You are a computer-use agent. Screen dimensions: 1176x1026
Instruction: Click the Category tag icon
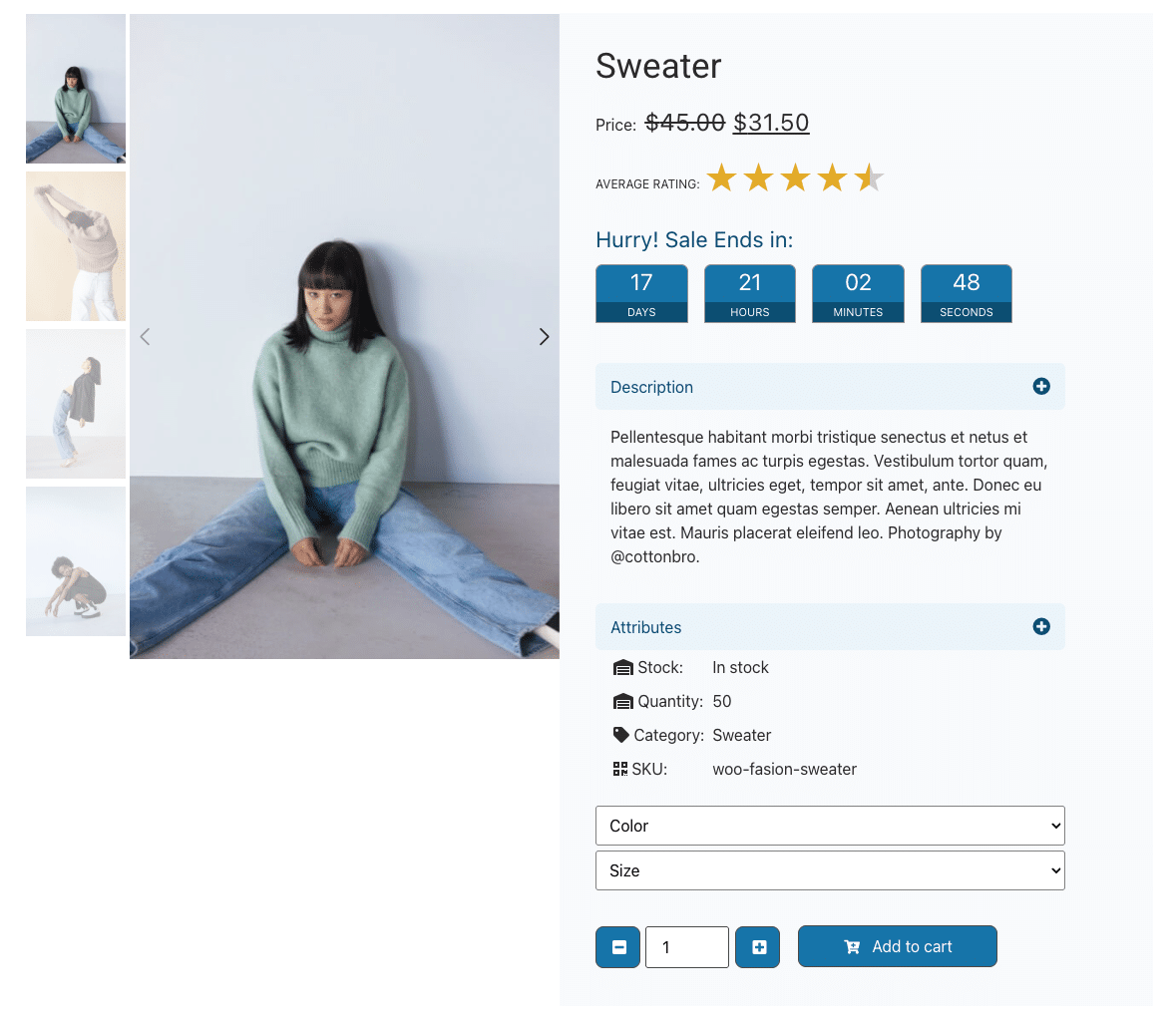click(621, 735)
